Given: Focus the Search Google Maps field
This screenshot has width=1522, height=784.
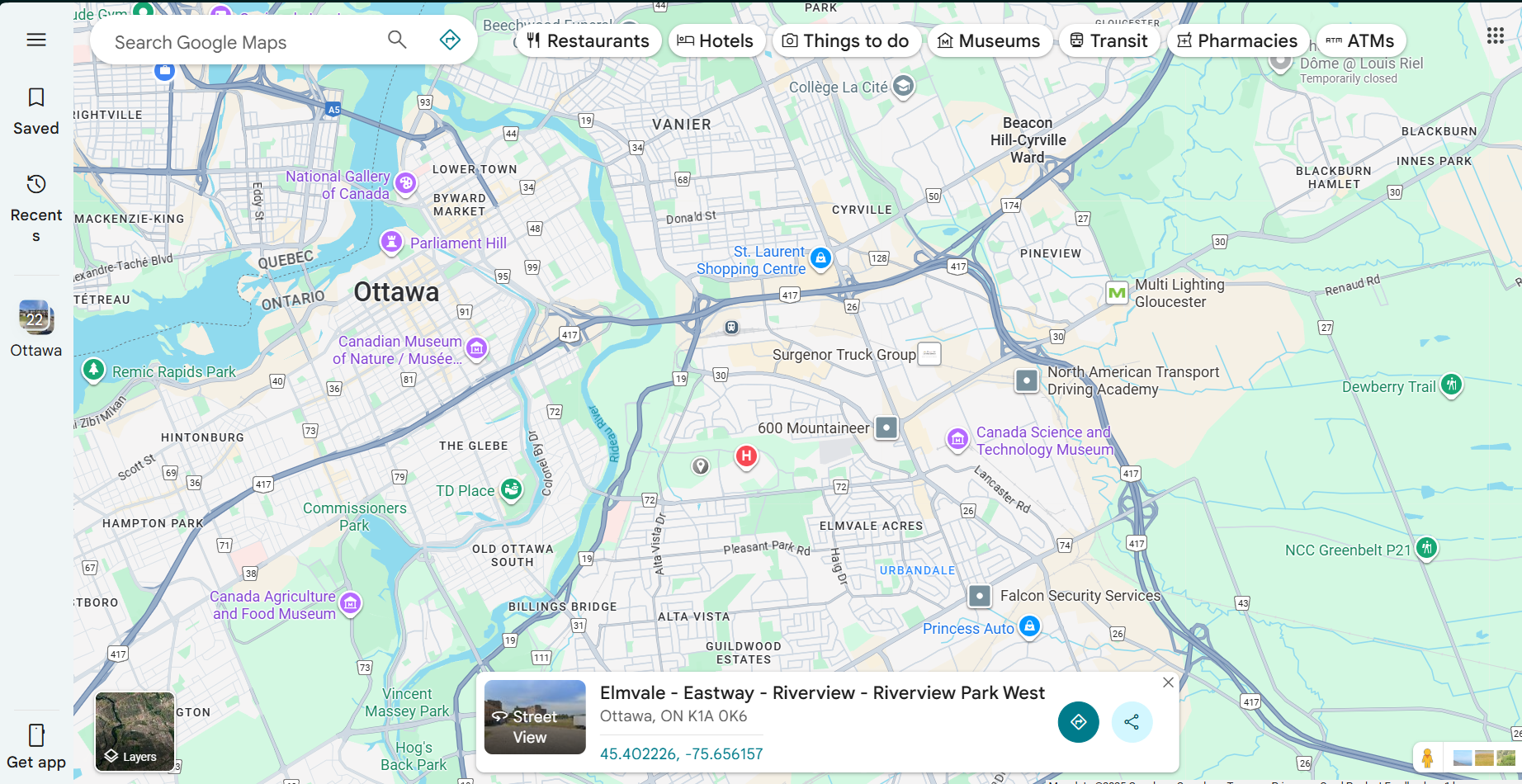Looking at the screenshot, I should (x=243, y=42).
